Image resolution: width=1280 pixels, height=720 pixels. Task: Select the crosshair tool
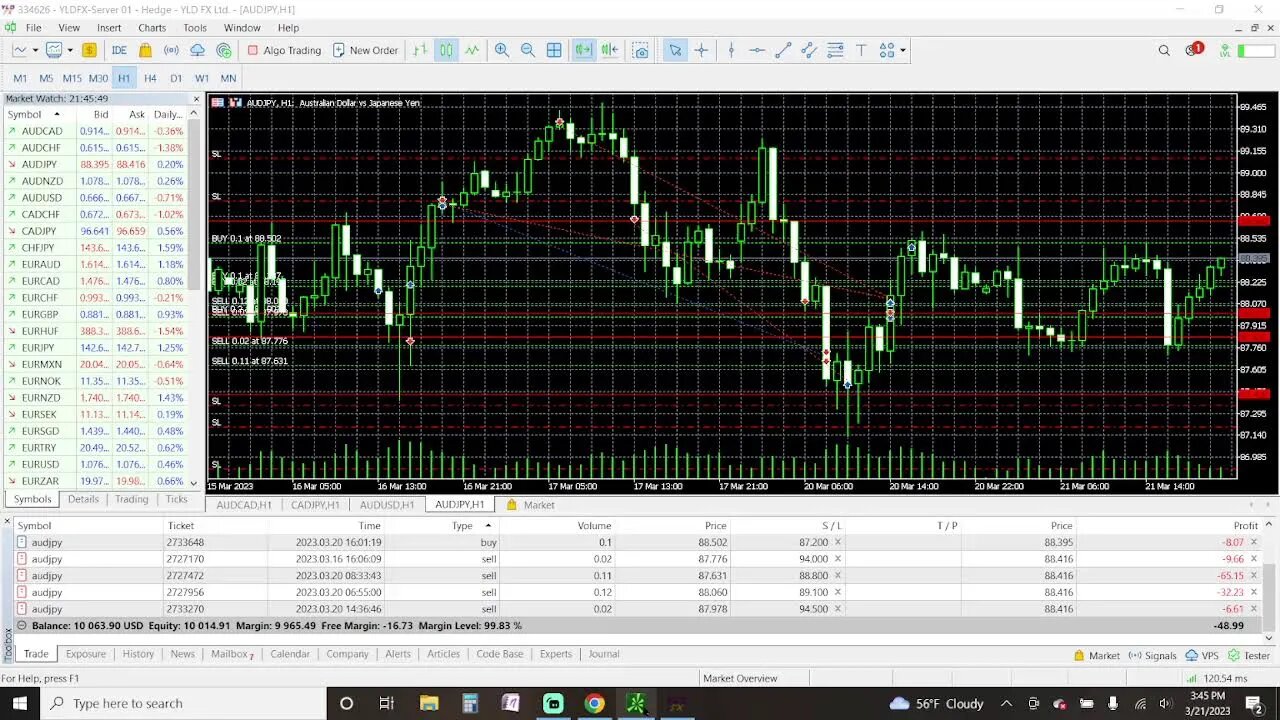coord(701,50)
